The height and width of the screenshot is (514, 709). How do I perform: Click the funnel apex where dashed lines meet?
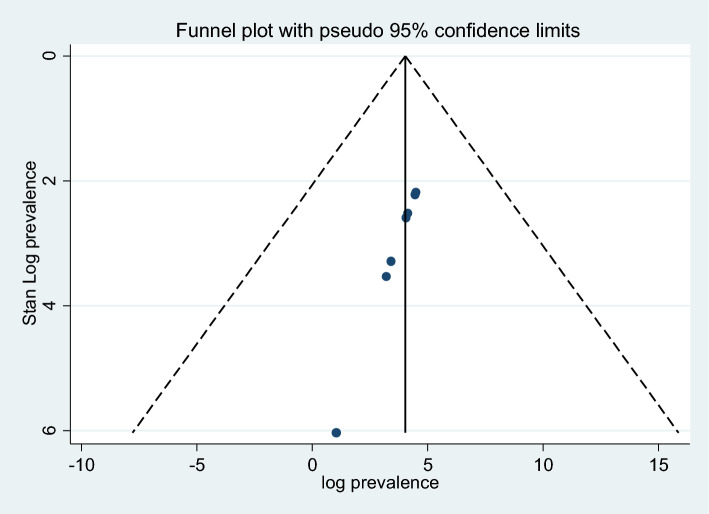click(405, 57)
